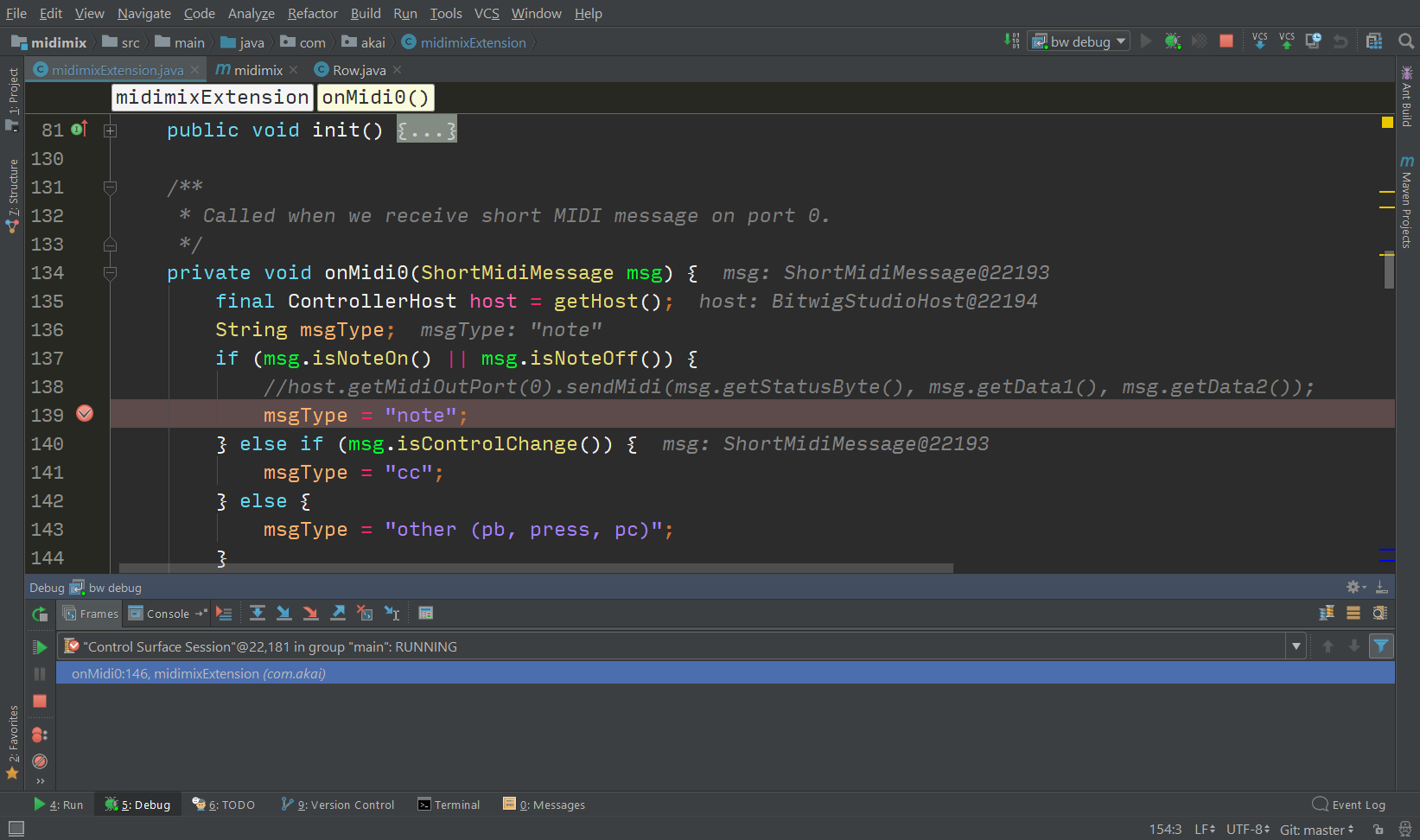Expand collapsed init() method fold
The width and height of the screenshot is (1420, 840).
(110, 130)
